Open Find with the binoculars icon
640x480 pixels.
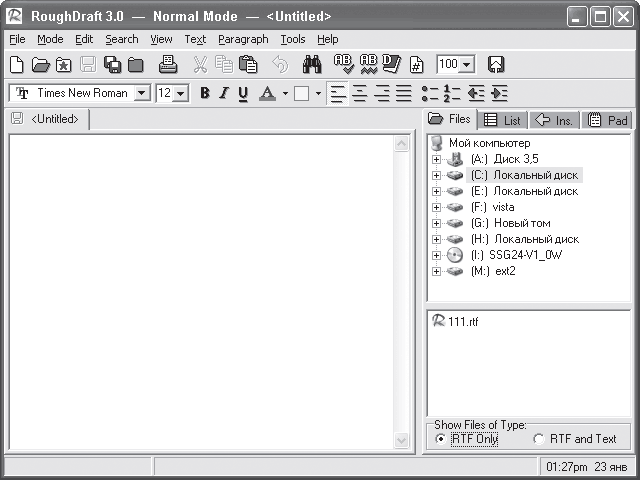(312, 64)
